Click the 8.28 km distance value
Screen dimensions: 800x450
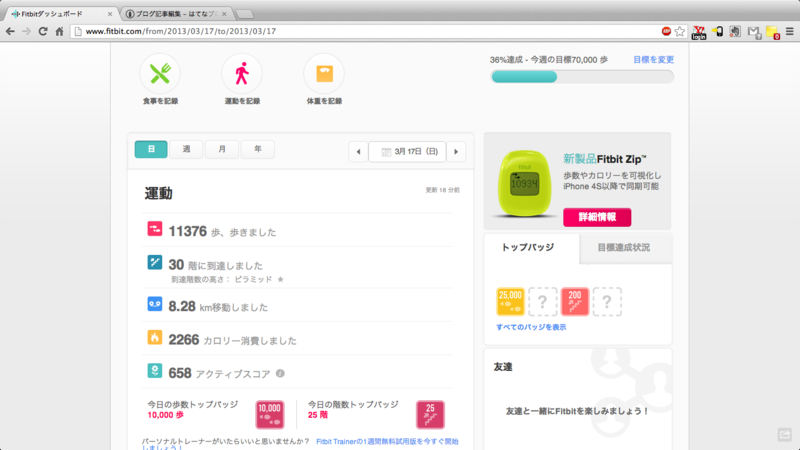coord(182,306)
